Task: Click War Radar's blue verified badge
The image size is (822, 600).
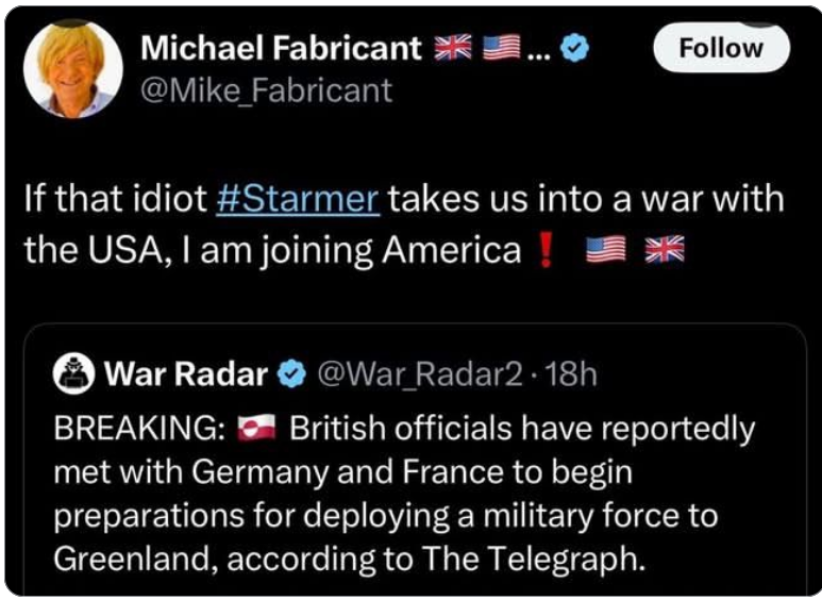Action: [x=291, y=375]
